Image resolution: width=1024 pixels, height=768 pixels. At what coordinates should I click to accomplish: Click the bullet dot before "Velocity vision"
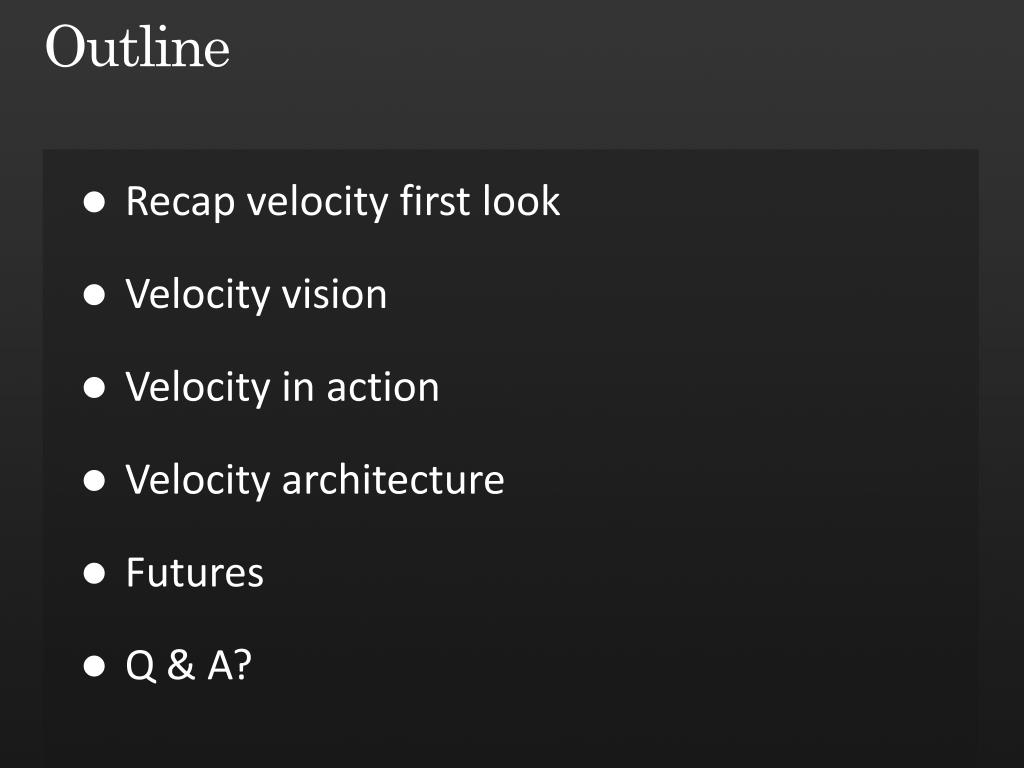point(95,295)
